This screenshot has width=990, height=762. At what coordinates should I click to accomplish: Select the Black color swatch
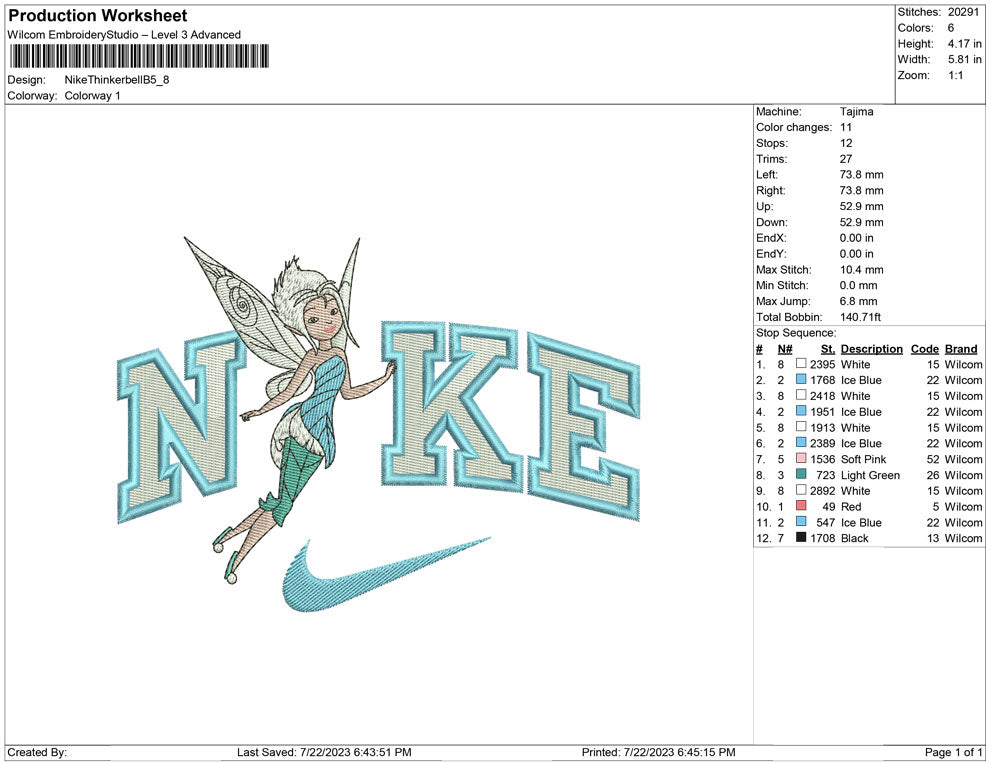tap(801, 537)
